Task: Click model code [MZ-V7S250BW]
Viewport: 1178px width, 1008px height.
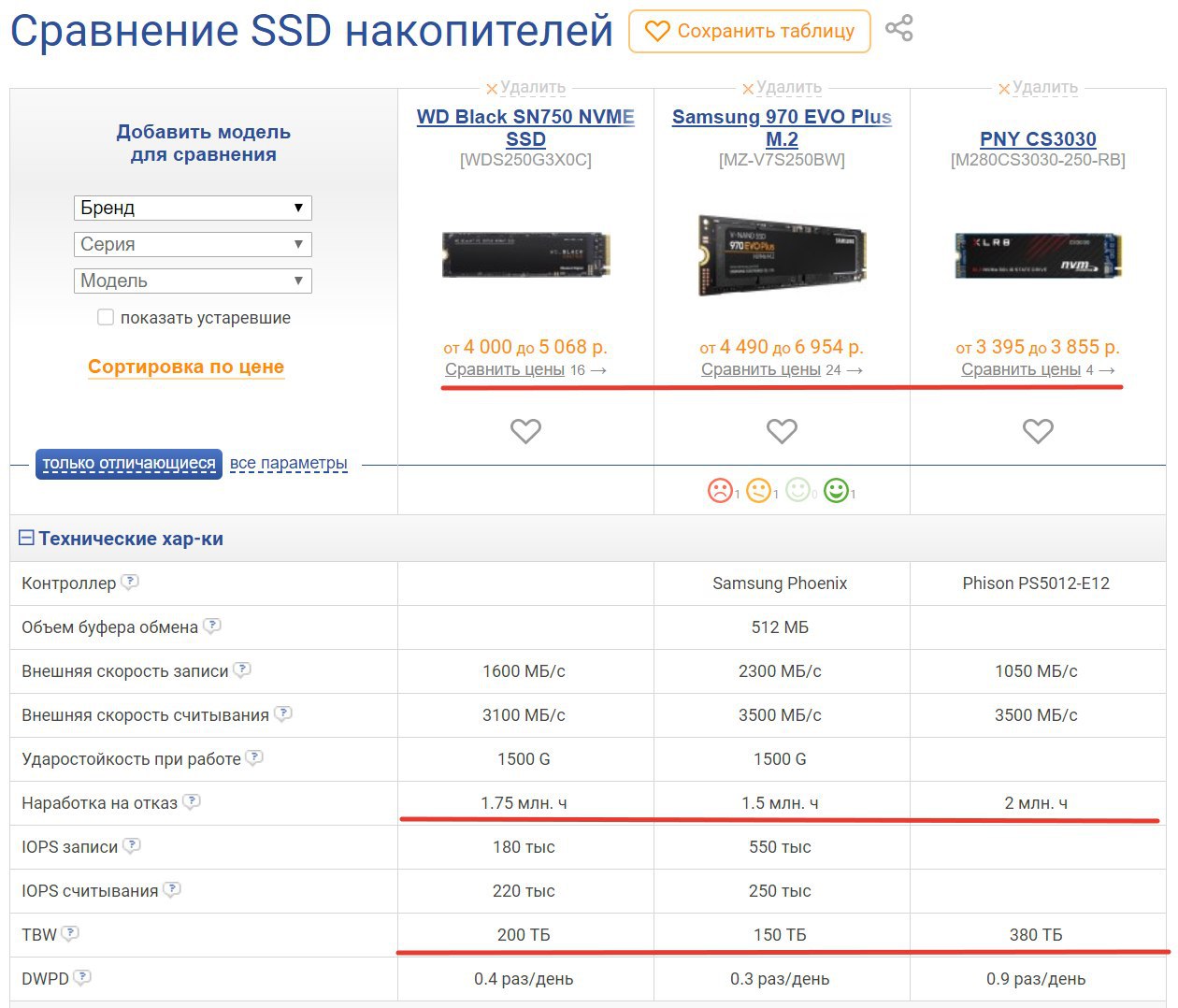Action: point(782,160)
